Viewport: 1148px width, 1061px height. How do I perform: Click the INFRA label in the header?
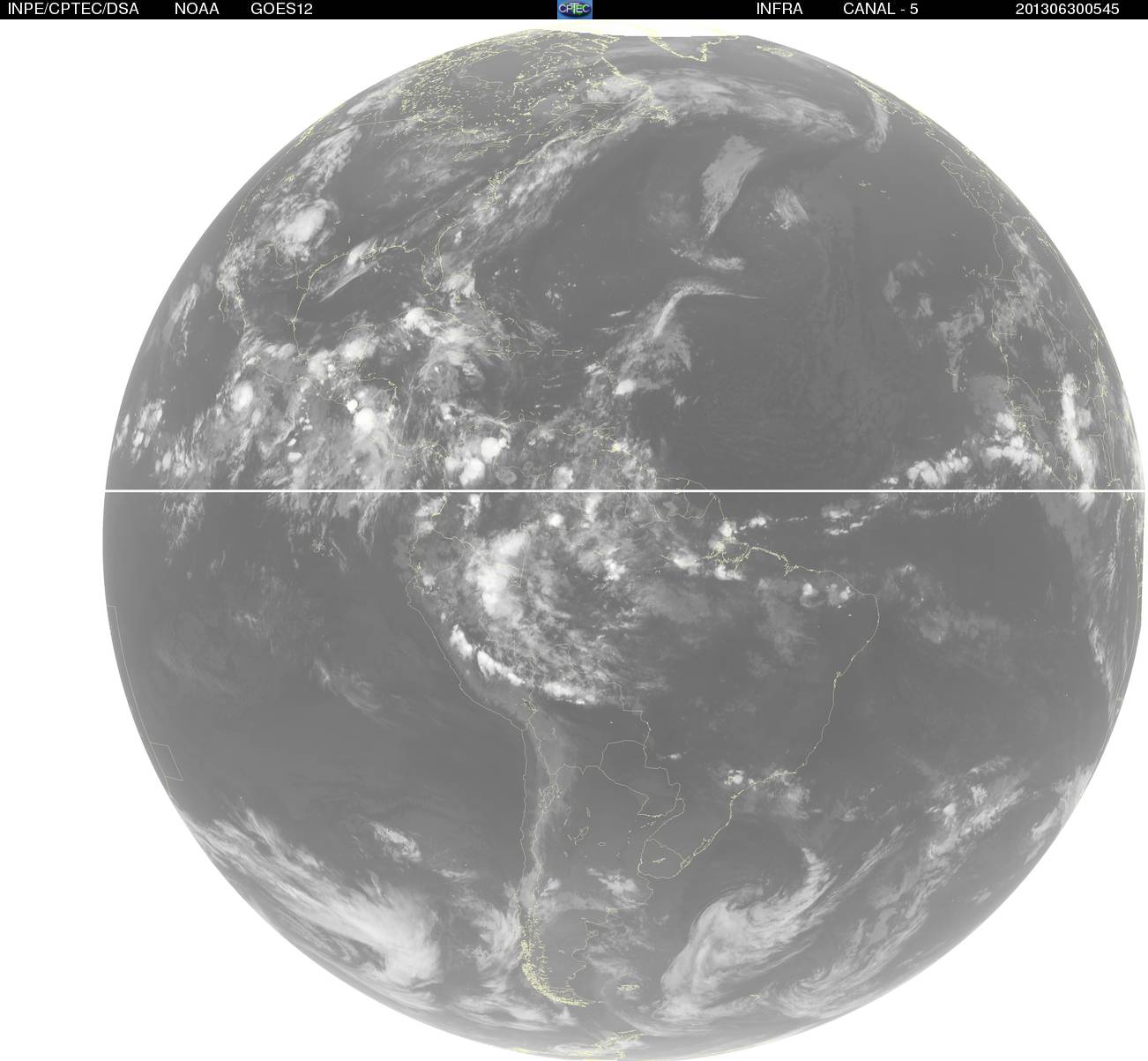779,9
